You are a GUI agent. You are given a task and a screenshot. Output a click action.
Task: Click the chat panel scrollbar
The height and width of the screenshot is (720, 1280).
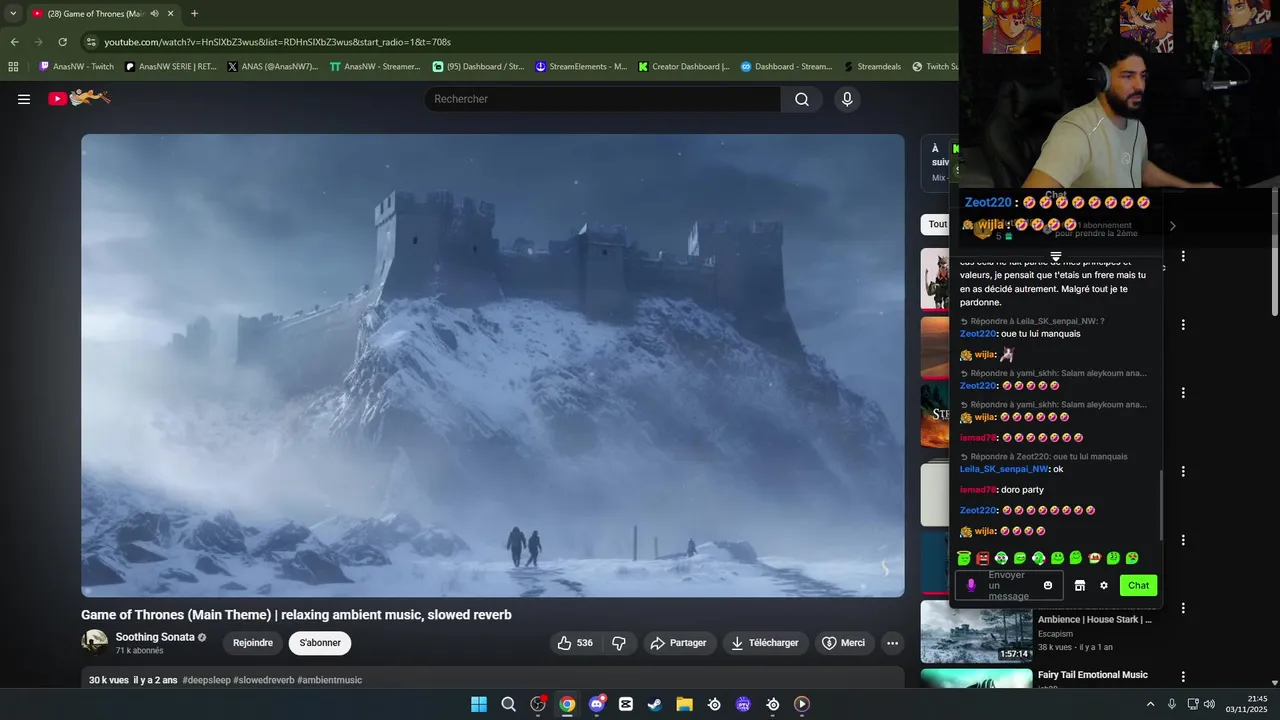point(1161,505)
